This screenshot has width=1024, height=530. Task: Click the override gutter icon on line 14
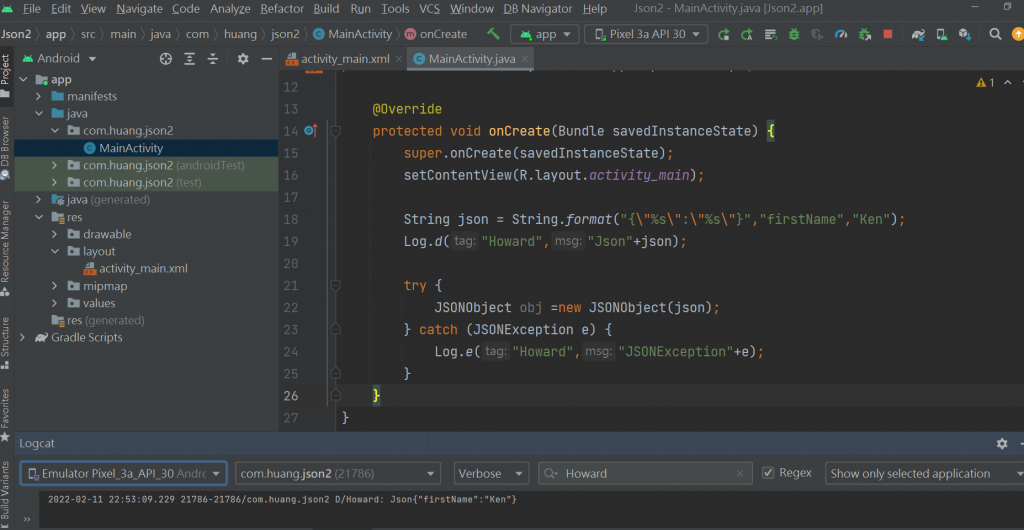[x=310, y=131]
